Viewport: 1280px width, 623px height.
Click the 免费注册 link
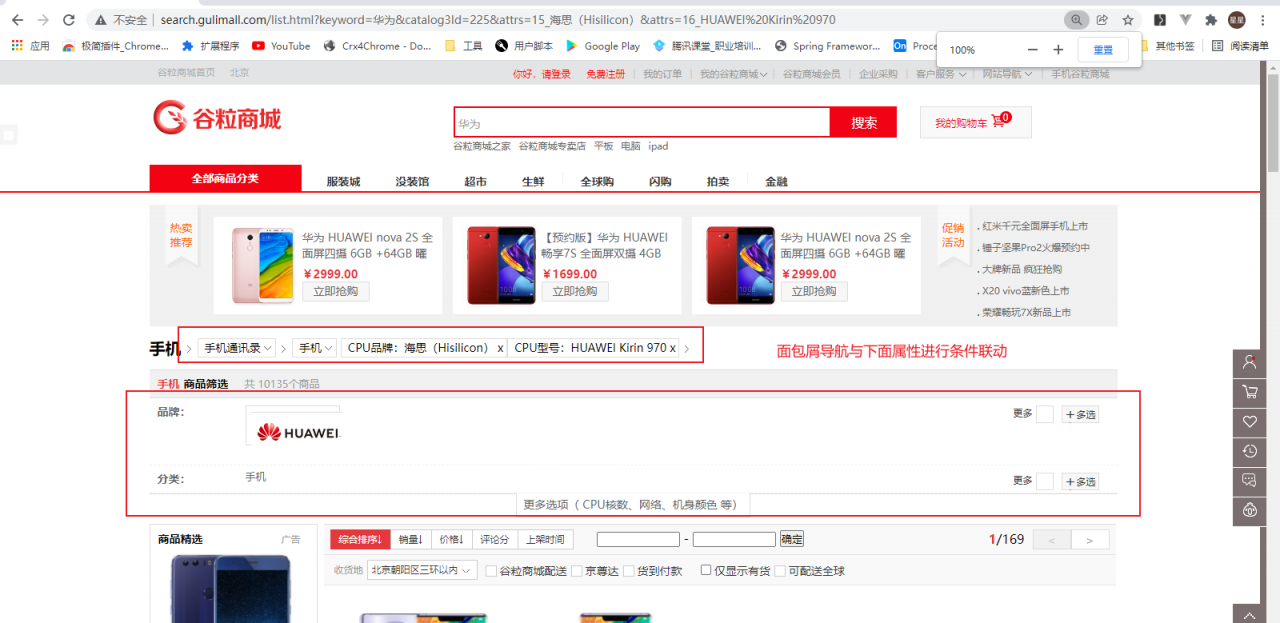tap(606, 74)
